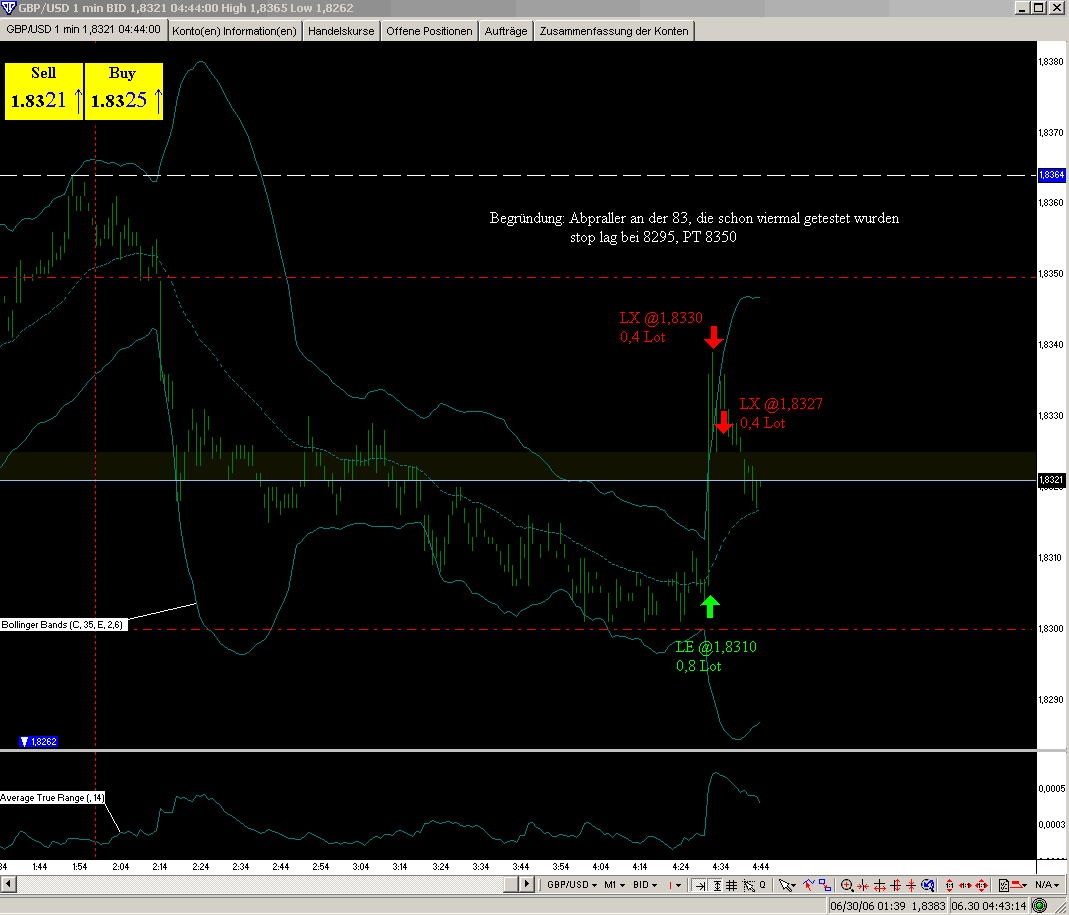
Task: Click the dotted selection crosshair icon
Action: pos(748,885)
